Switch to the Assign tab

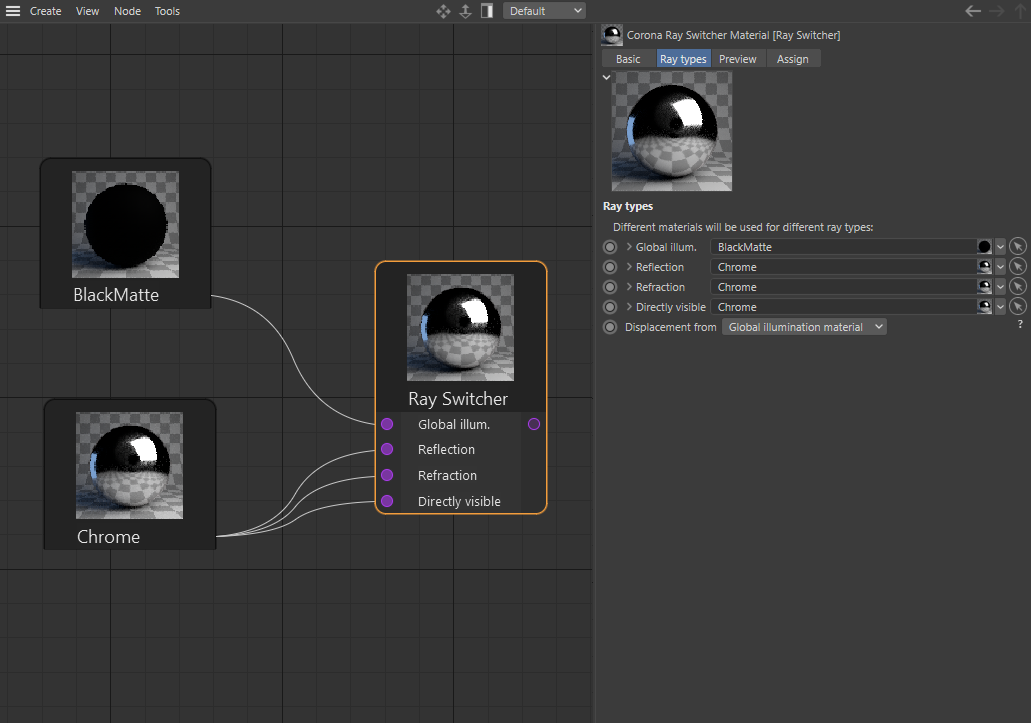(792, 59)
